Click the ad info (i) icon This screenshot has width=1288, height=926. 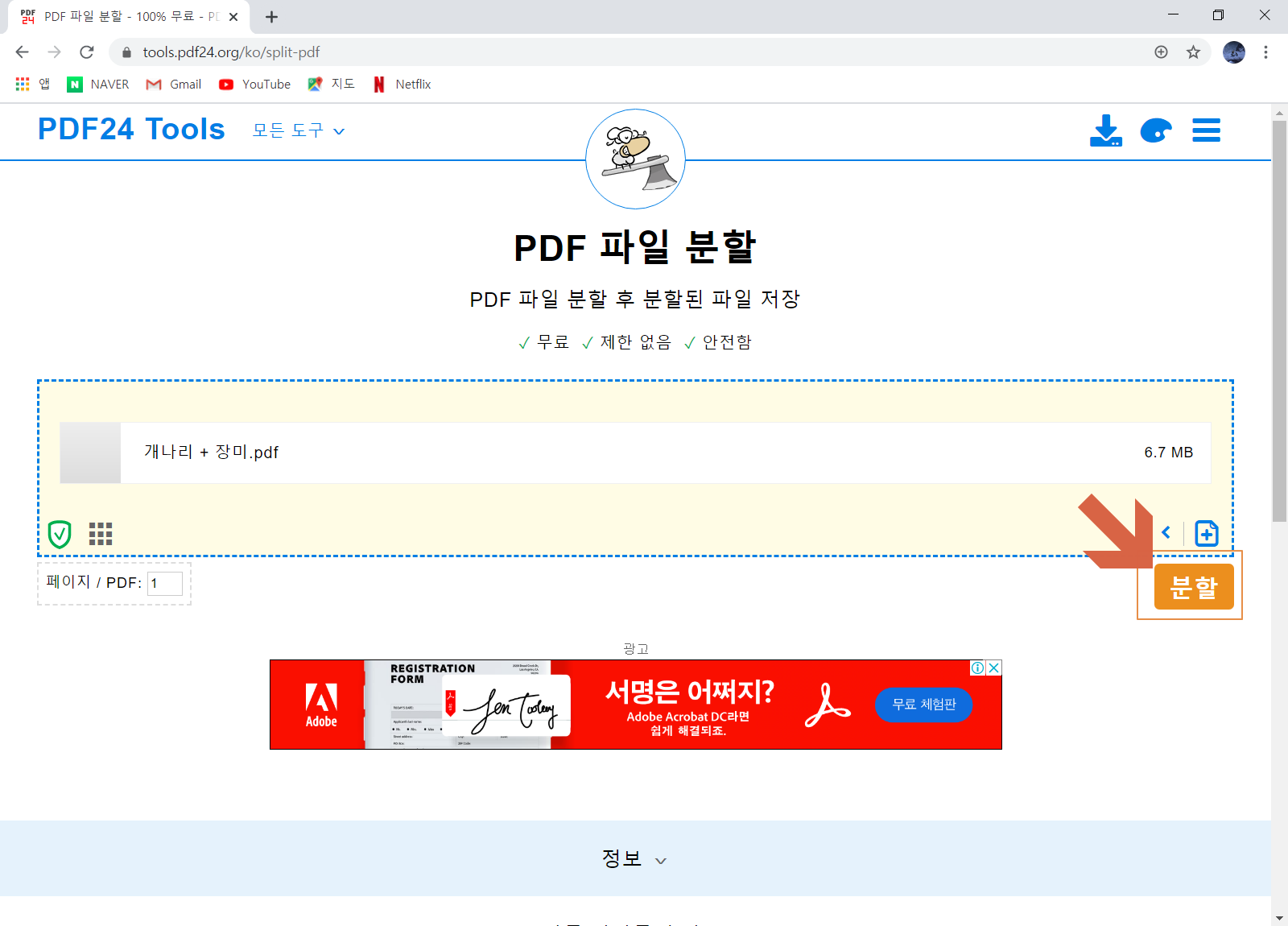point(977,668)
